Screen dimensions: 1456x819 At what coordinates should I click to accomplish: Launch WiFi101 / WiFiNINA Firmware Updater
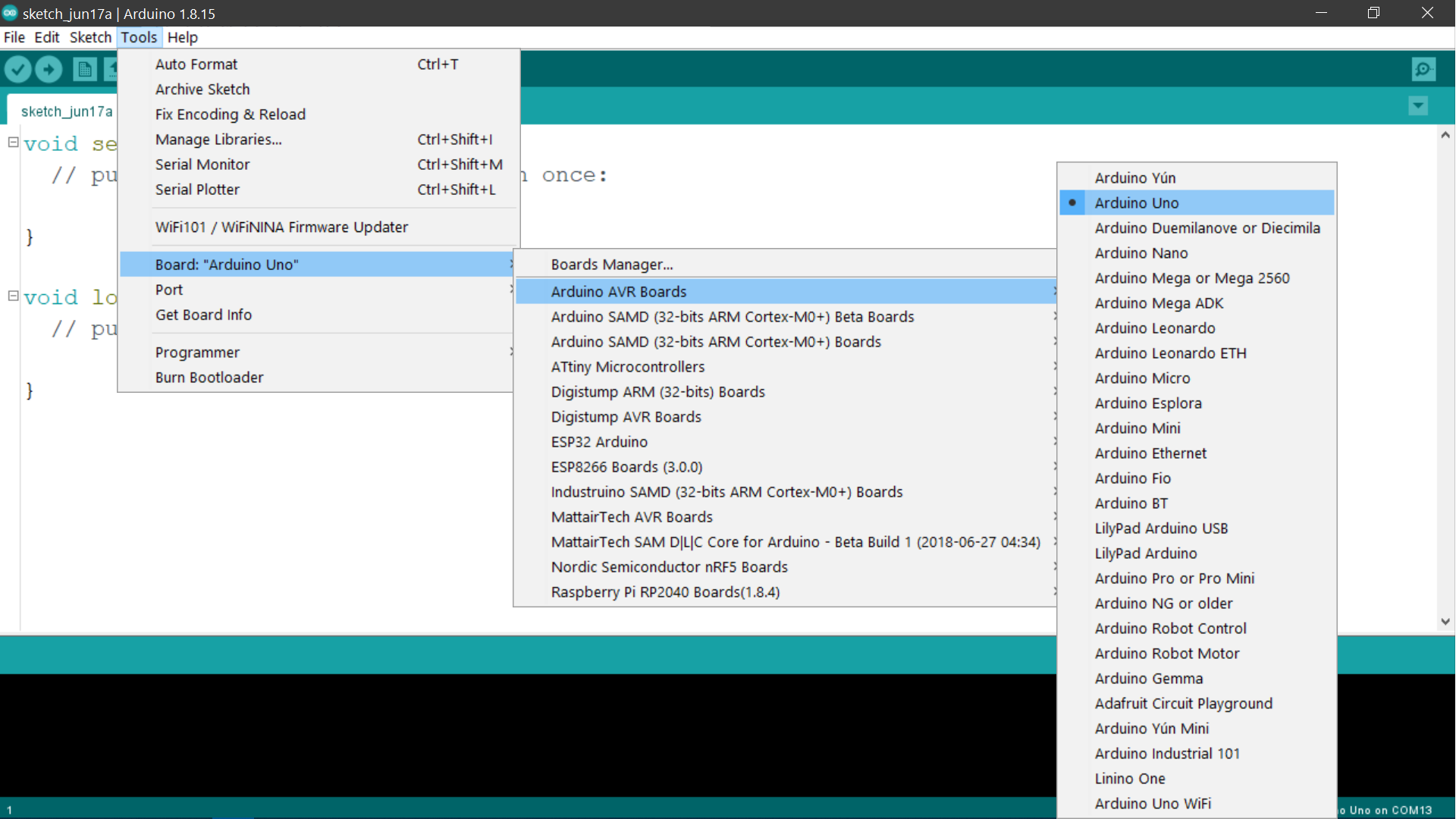[x=318, y=227]
